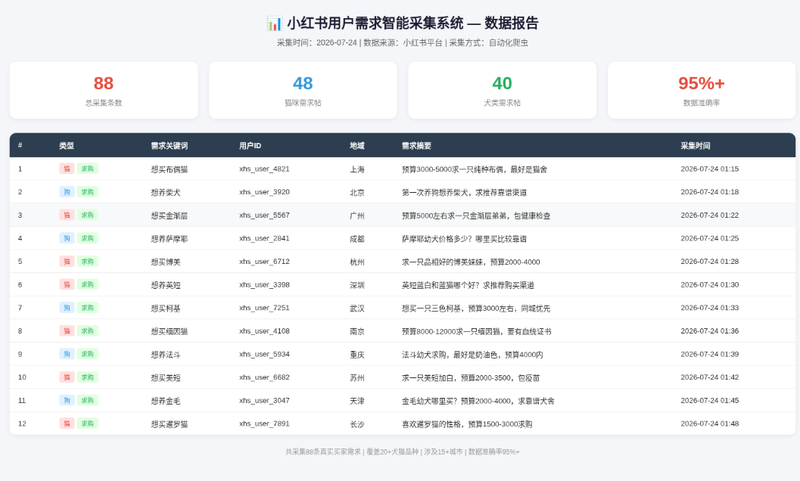Click the # column header
The height and width of the screenshot is (481, 800).
tap(20, 145)
